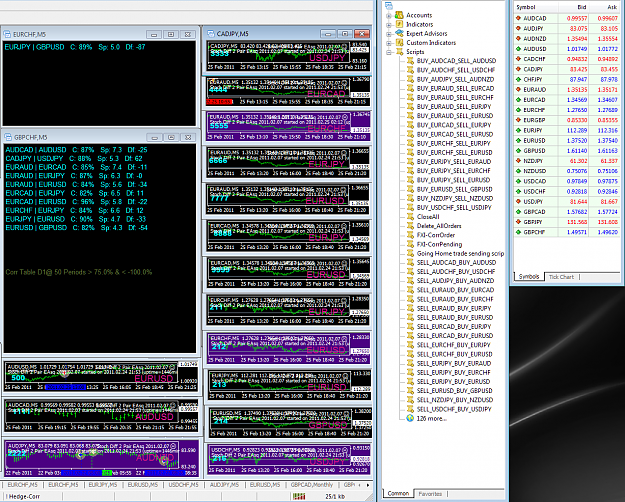Click the BUY_USDCHF_SELL_USDJPY script icon
Screen dimensions: 625x502
410,207
